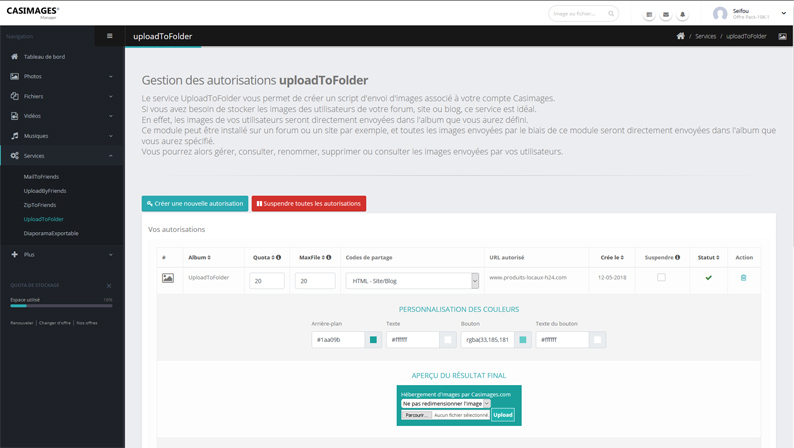Click the search magnifier icon

point(611,14)
